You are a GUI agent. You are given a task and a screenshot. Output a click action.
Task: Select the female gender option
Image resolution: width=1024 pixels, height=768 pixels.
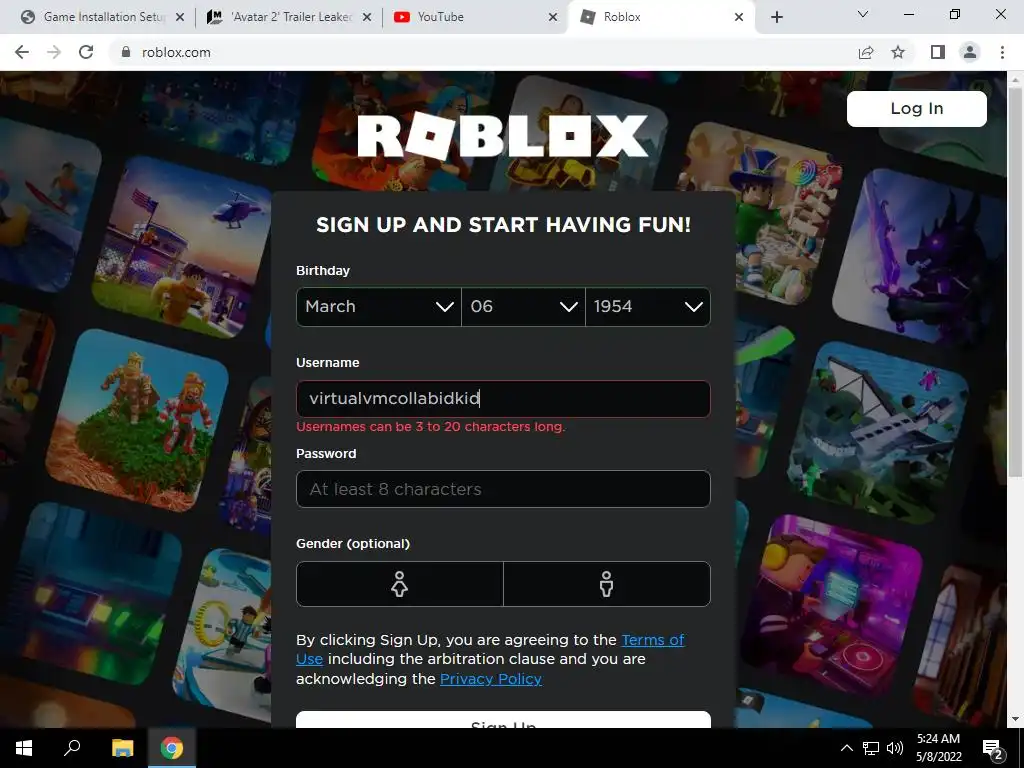(x=400, y=584)
